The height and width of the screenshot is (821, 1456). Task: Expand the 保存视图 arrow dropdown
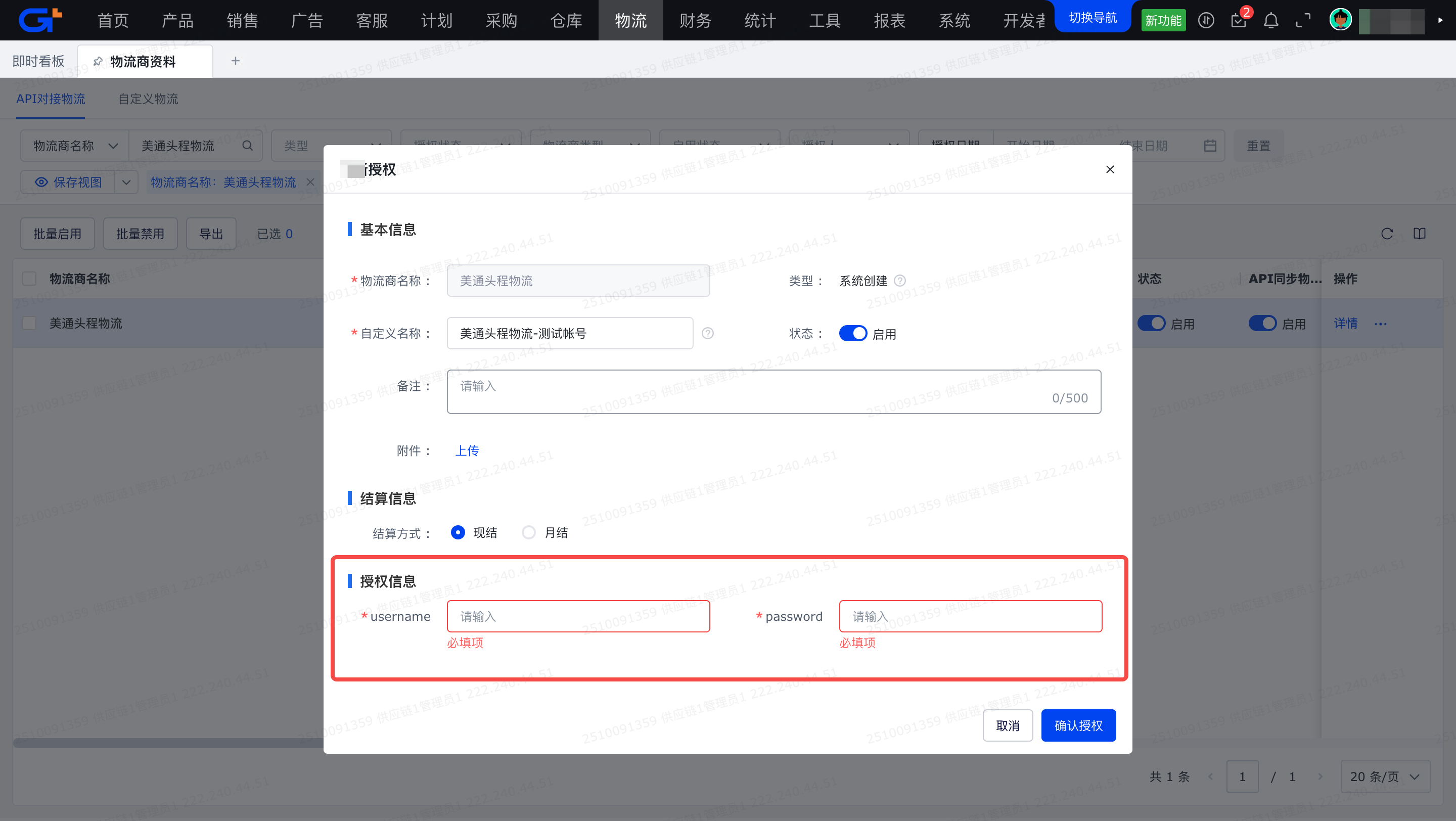tap(126, 183)
